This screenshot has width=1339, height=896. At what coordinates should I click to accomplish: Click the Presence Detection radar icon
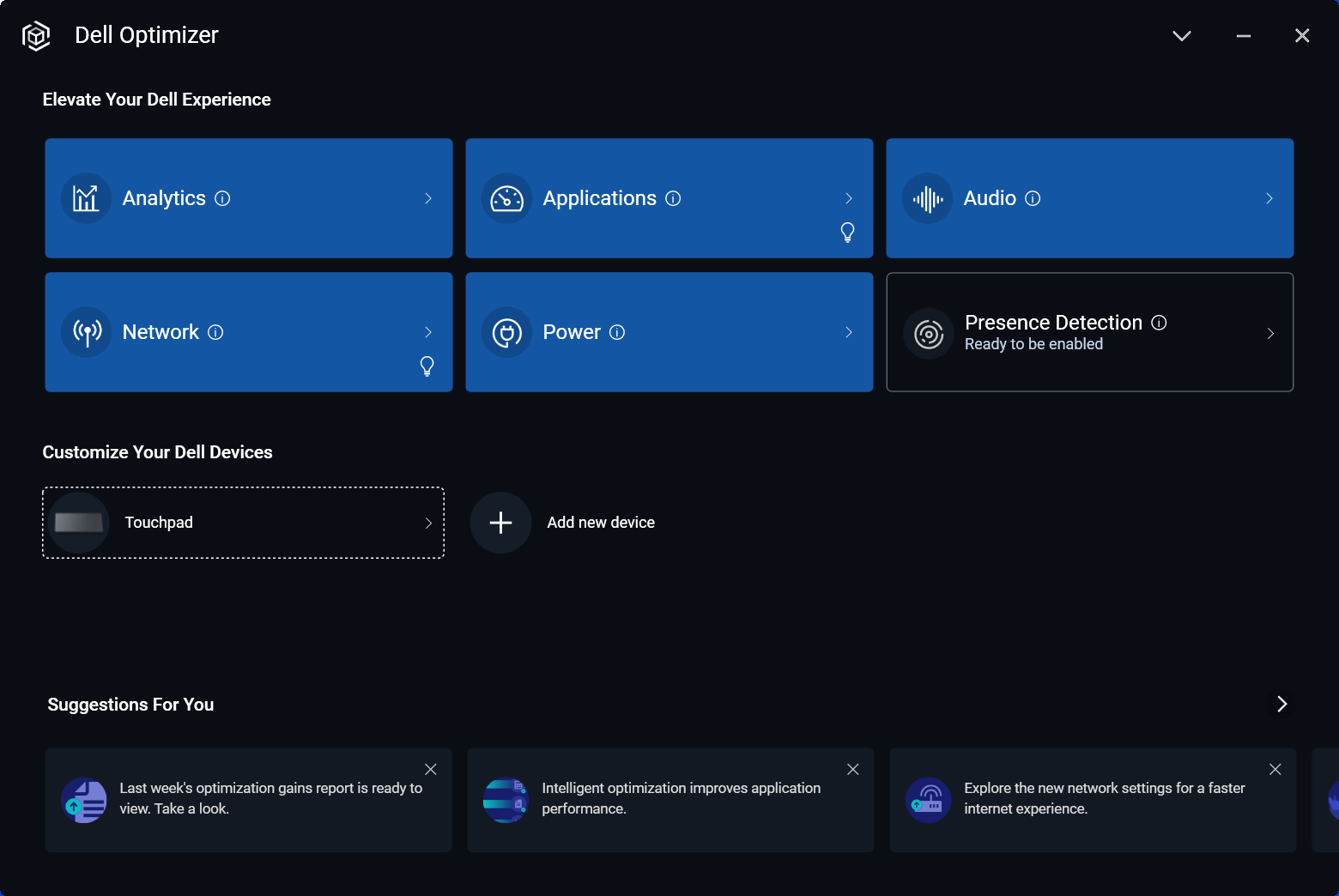tap(929, 333)
